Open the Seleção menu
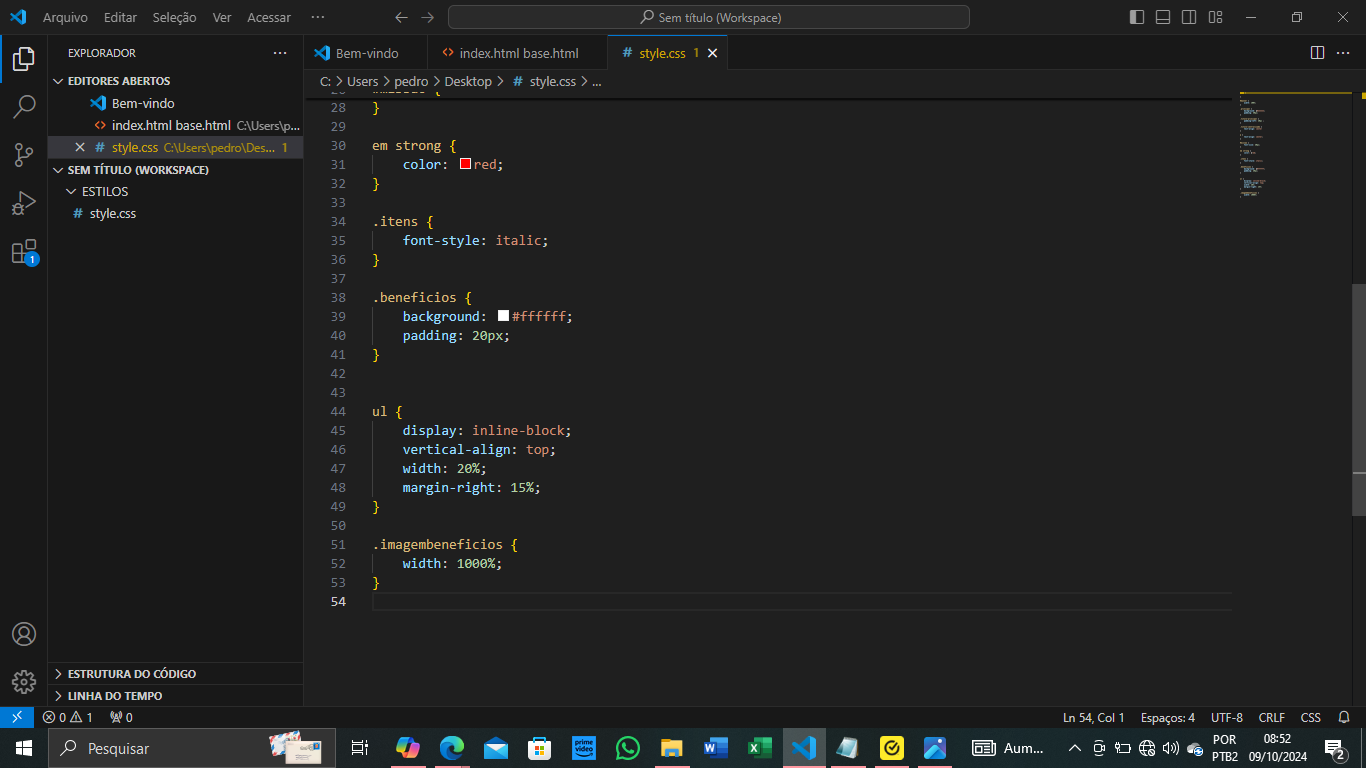The image size is (1366, 768). coord(174,17)
